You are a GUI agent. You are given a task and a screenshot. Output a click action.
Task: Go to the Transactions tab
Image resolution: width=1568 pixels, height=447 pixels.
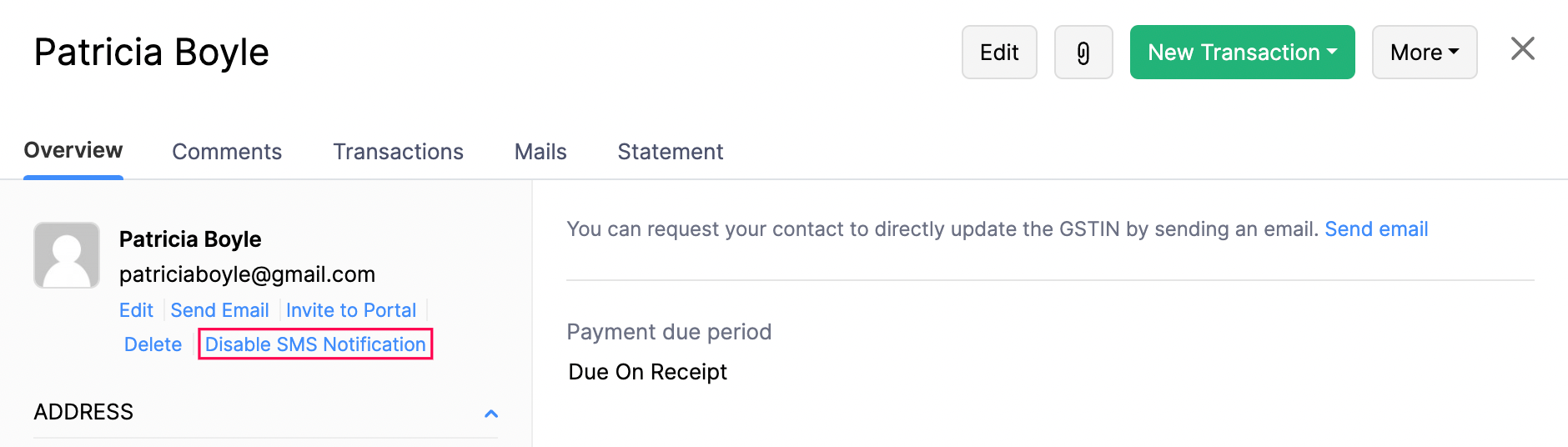pos(398,152)
